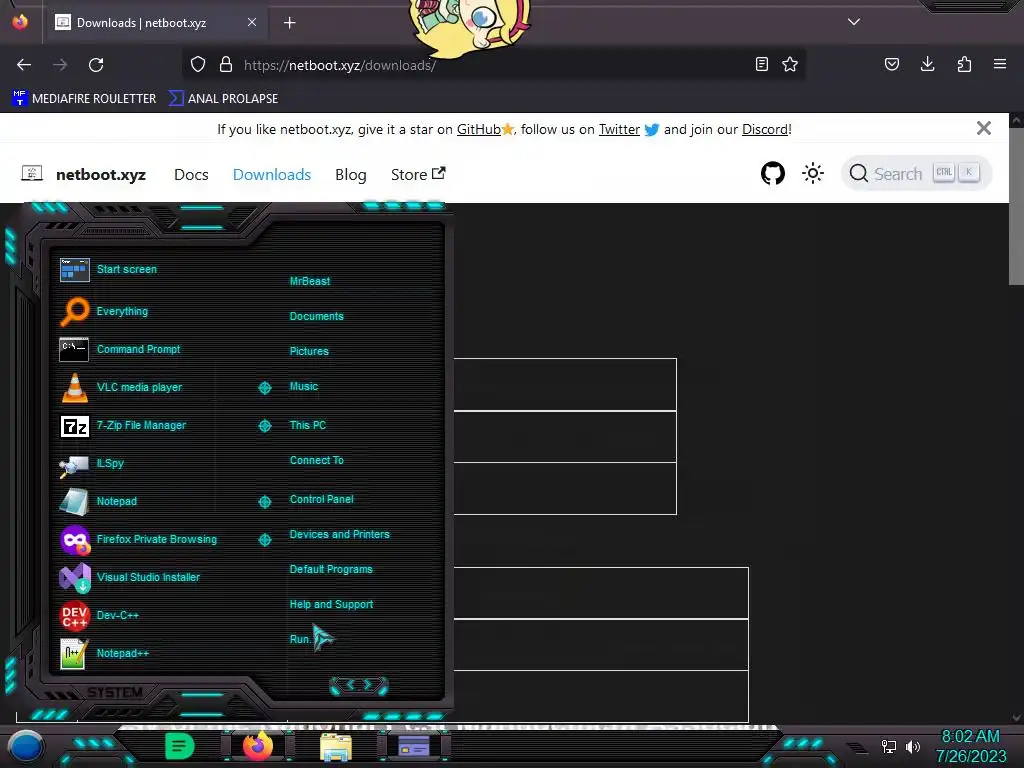This screenshot has width=1024, height=768.
Task: Expand 7-Zip File Manager jump list
Action: tap(264, 426)
